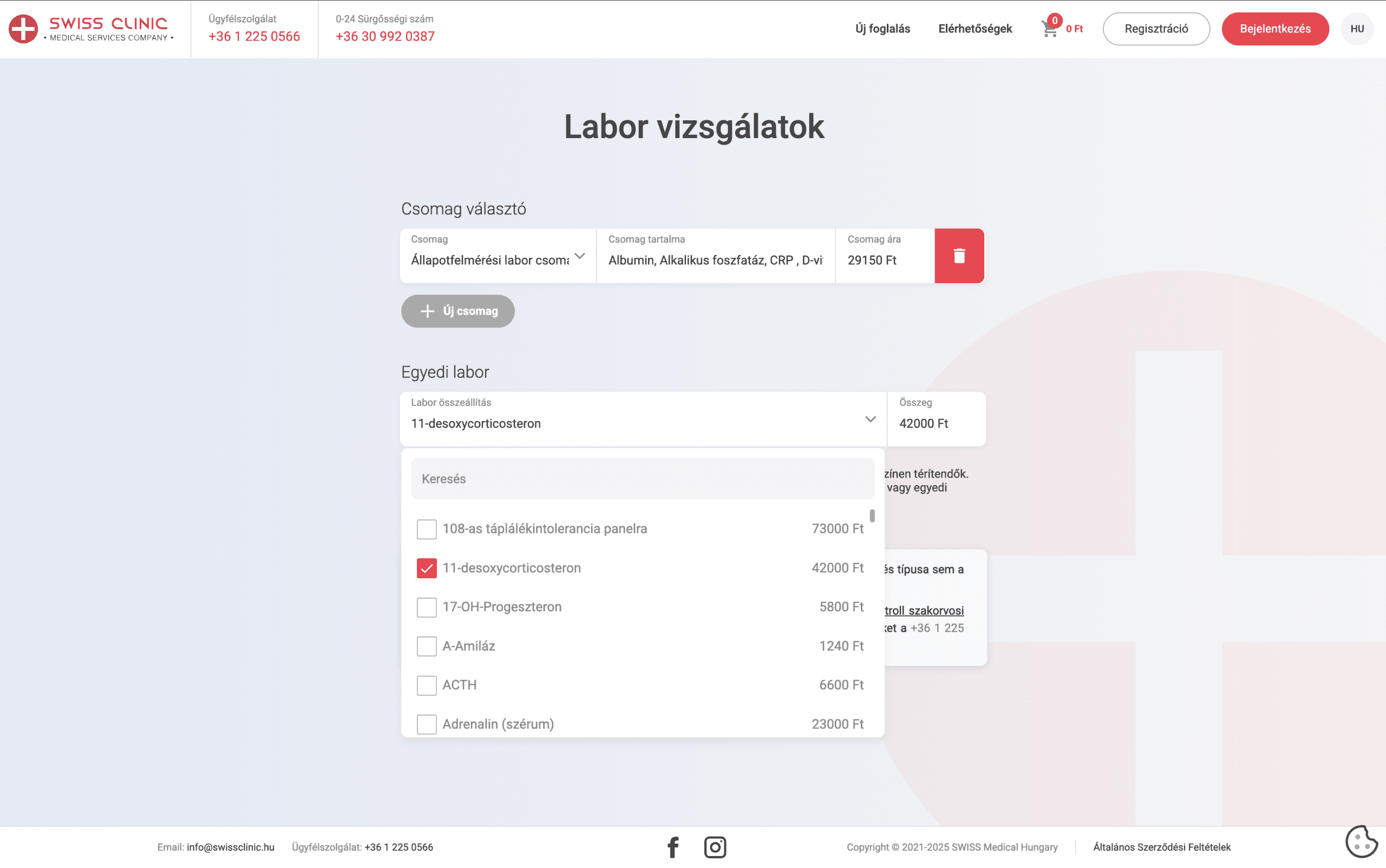This screenshot has height=868, width=1386.
Task: Check ACTH checkbox
Action: 427,685
